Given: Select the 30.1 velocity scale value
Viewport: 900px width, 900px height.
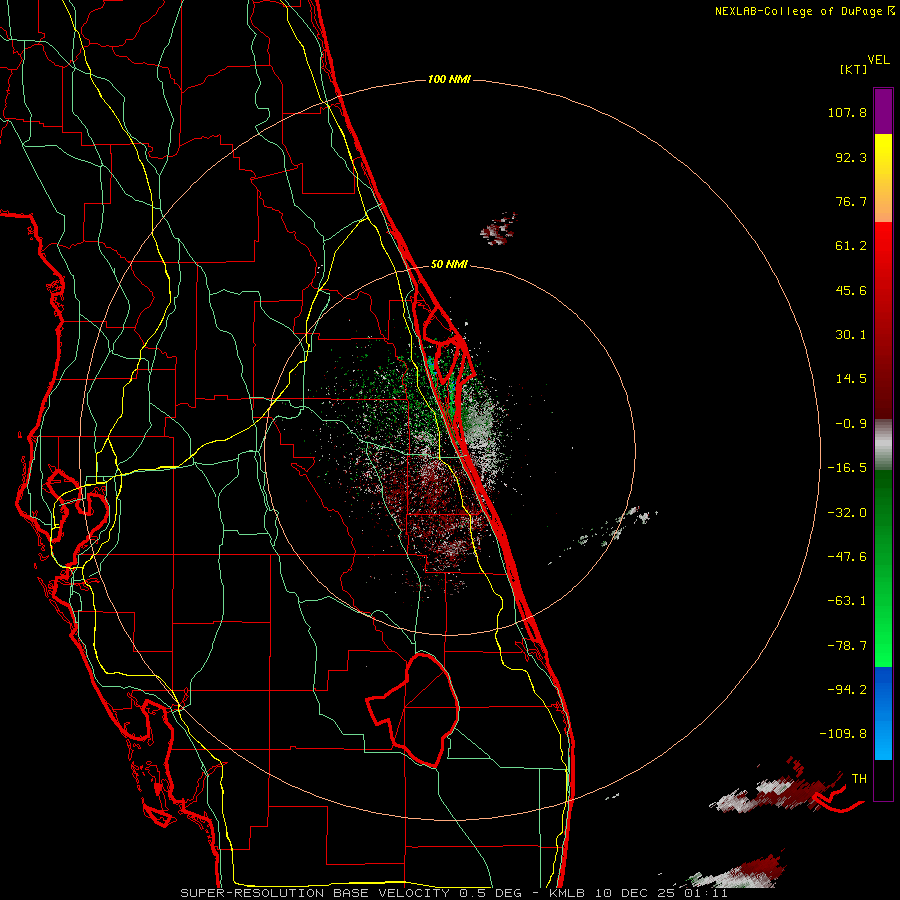Looking at the screenshot, I should [x=851, y=335].
